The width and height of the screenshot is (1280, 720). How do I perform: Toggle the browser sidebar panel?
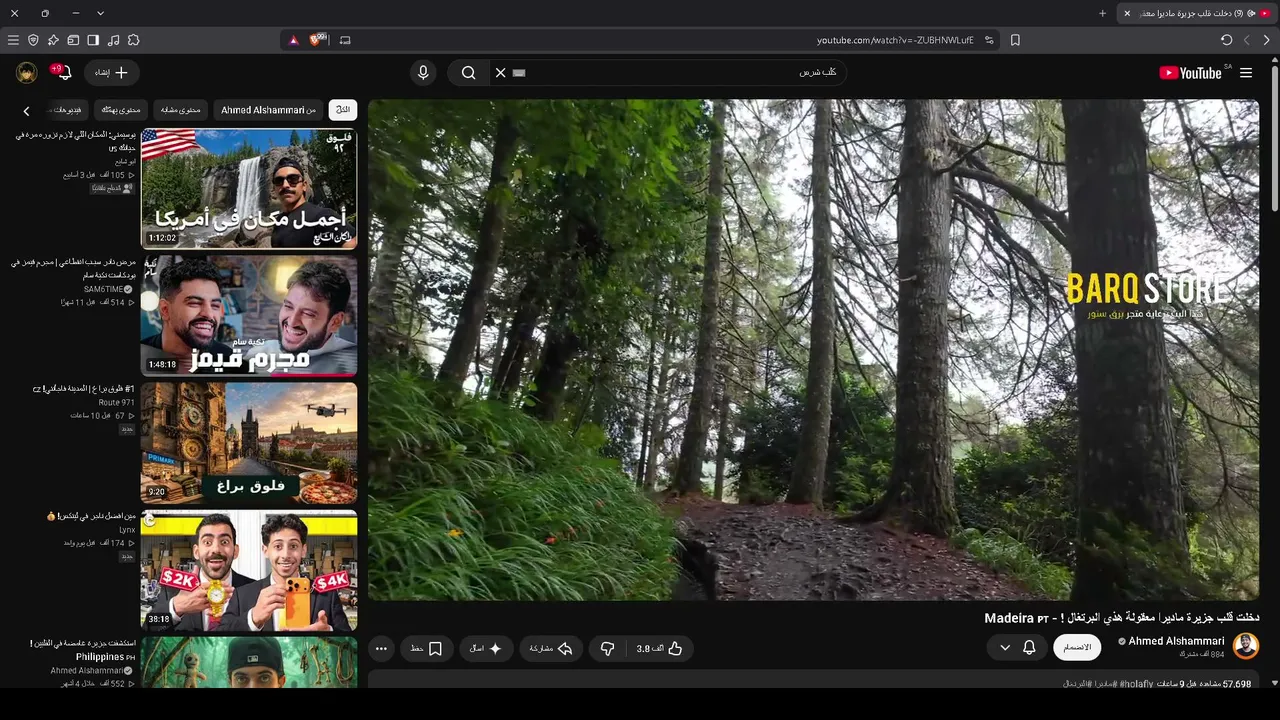point(93,40)
